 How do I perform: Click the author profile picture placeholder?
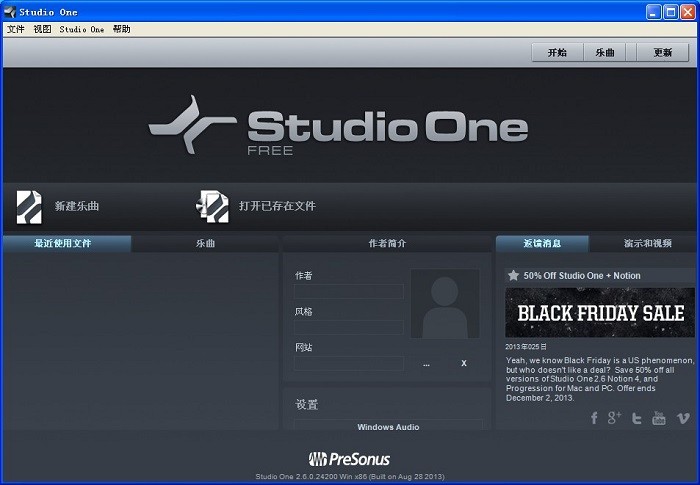pos(445,303)
